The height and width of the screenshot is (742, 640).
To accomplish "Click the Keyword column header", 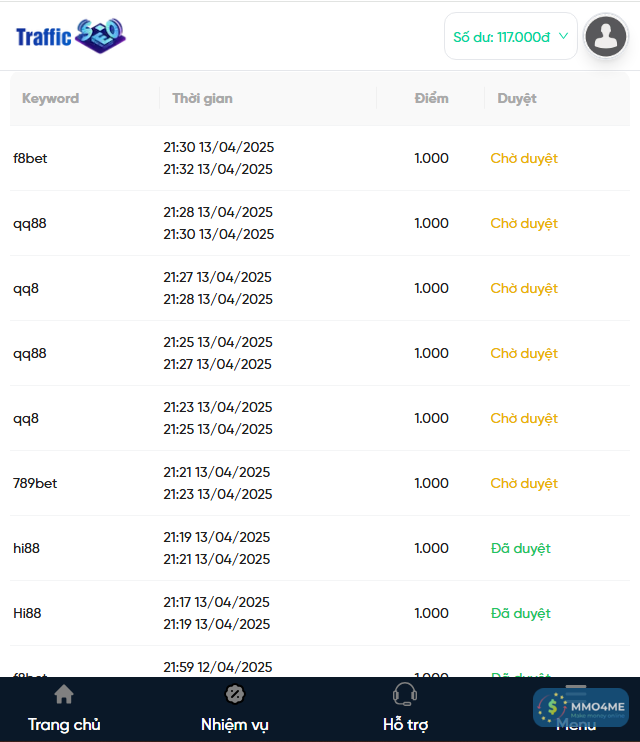I will pyautogui.click(x=50, y=98).
